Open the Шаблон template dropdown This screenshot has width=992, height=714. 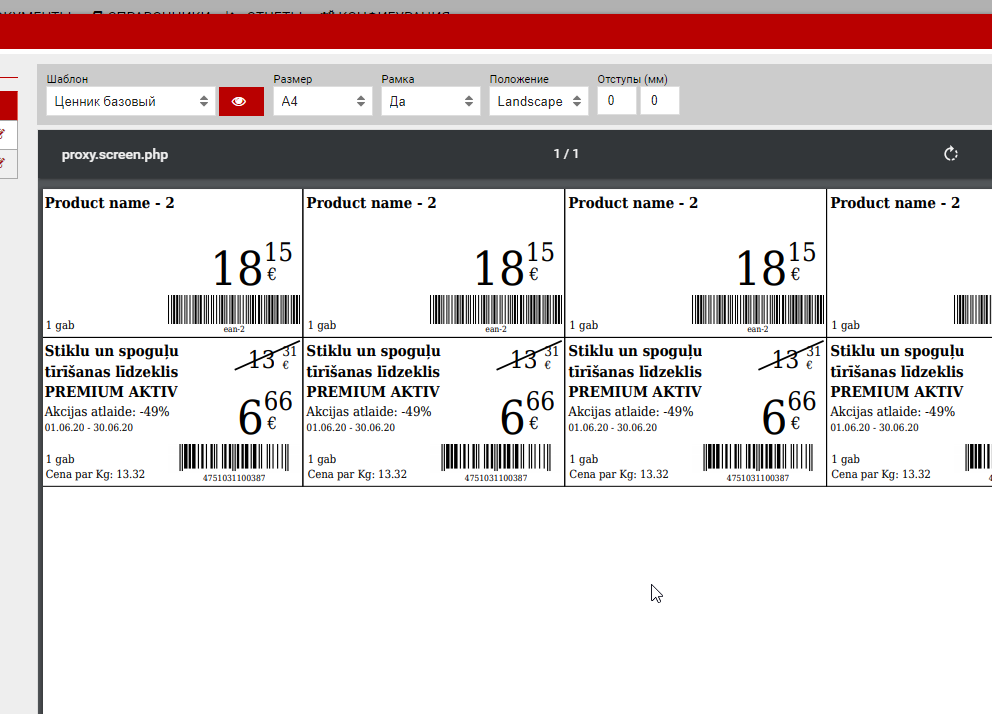[130, 101]
